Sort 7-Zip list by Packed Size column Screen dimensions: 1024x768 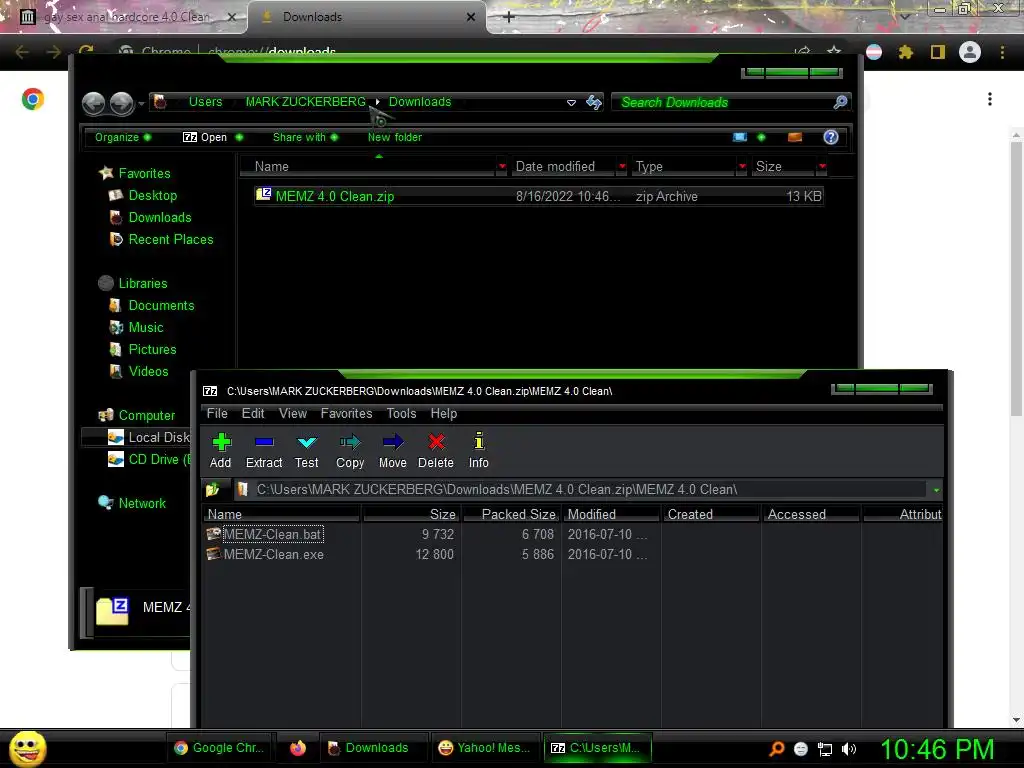(511, 515)
